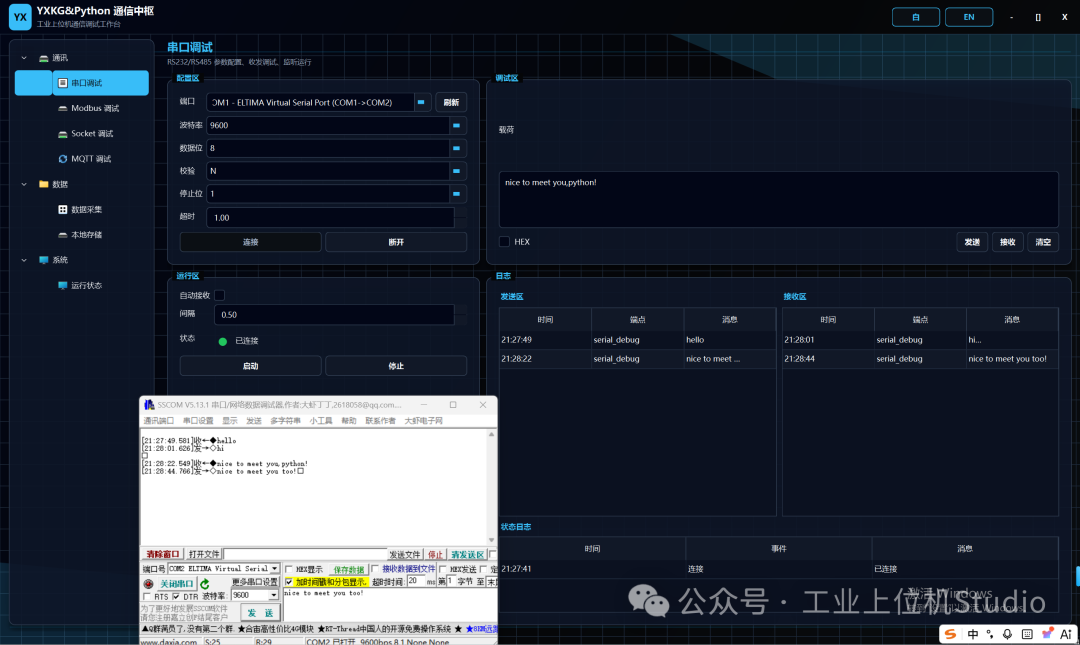
Task: Open the 校验 parity dropdown arrow
Action: (x=456, y=171)
